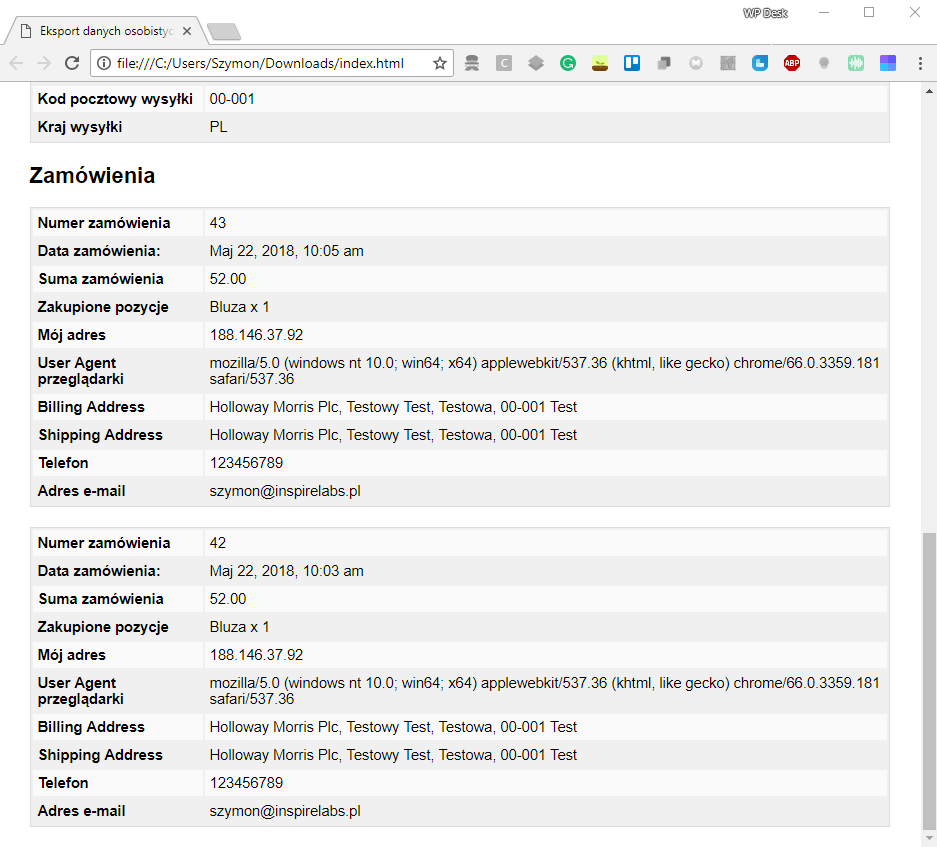
Task: Click email szymon@inspirelabs.pl in order 43
Action: pos(285,491)
